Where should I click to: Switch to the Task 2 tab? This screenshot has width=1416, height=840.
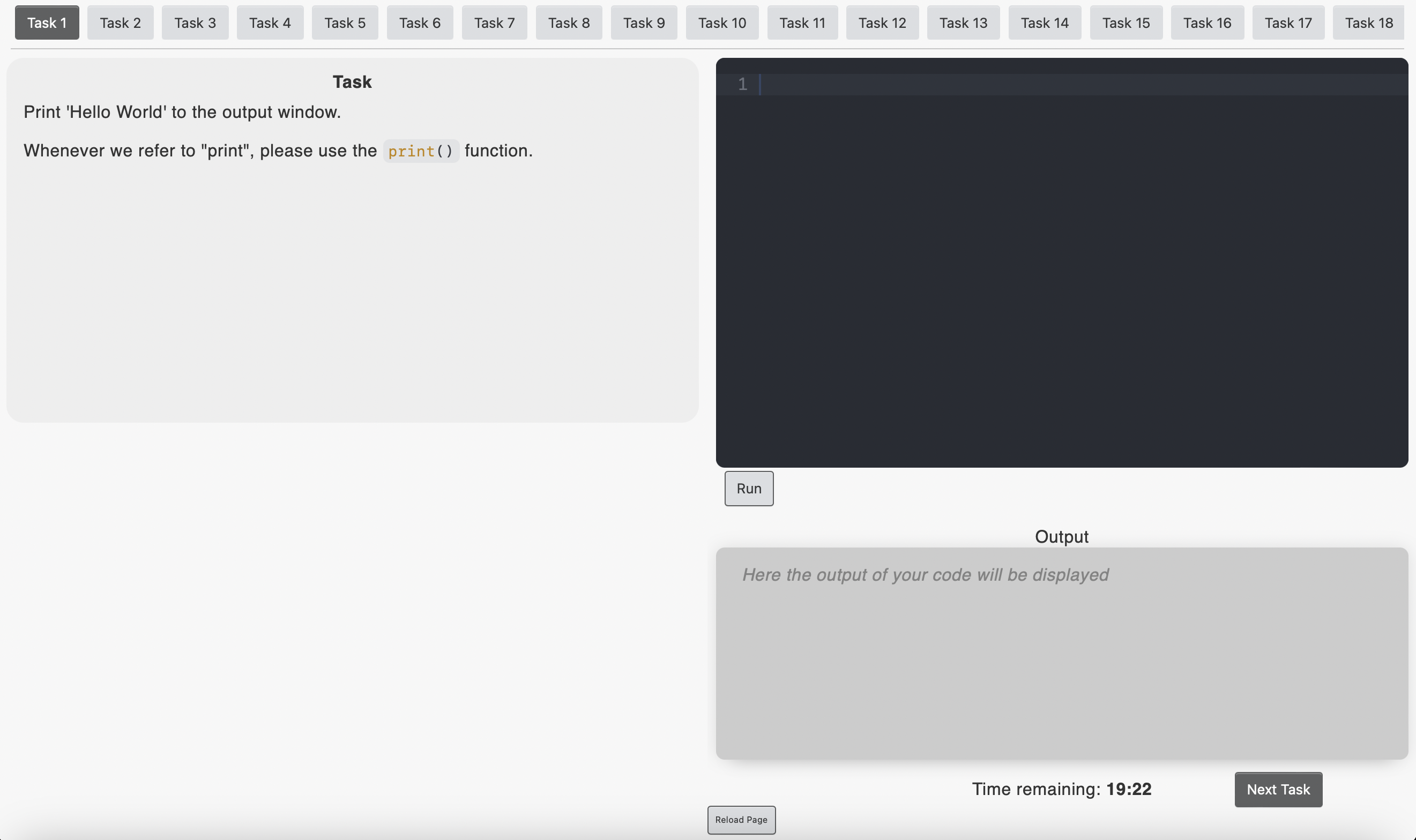[x=120, y=22]
